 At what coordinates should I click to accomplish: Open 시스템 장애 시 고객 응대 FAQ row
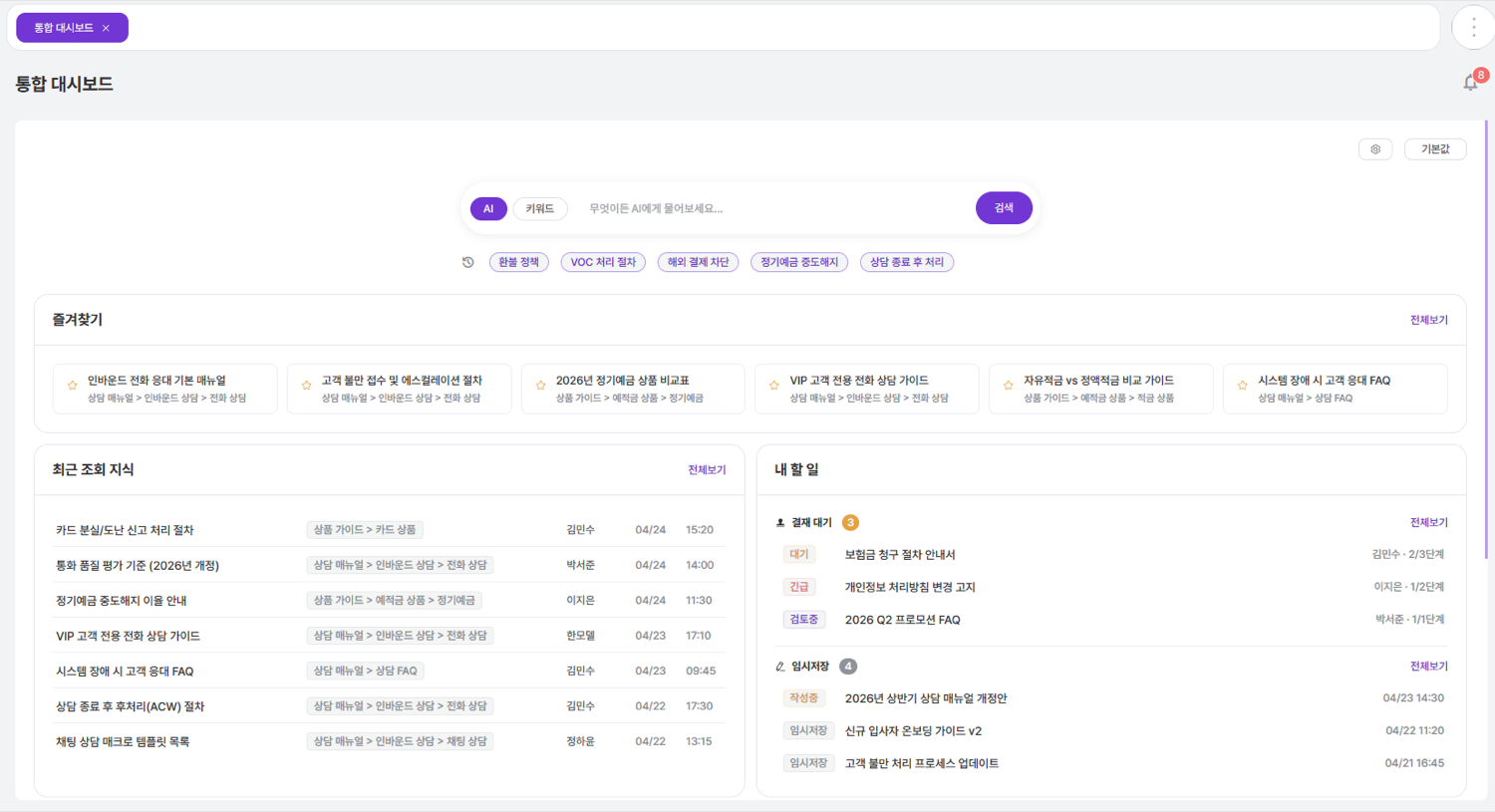coord(389,671)
